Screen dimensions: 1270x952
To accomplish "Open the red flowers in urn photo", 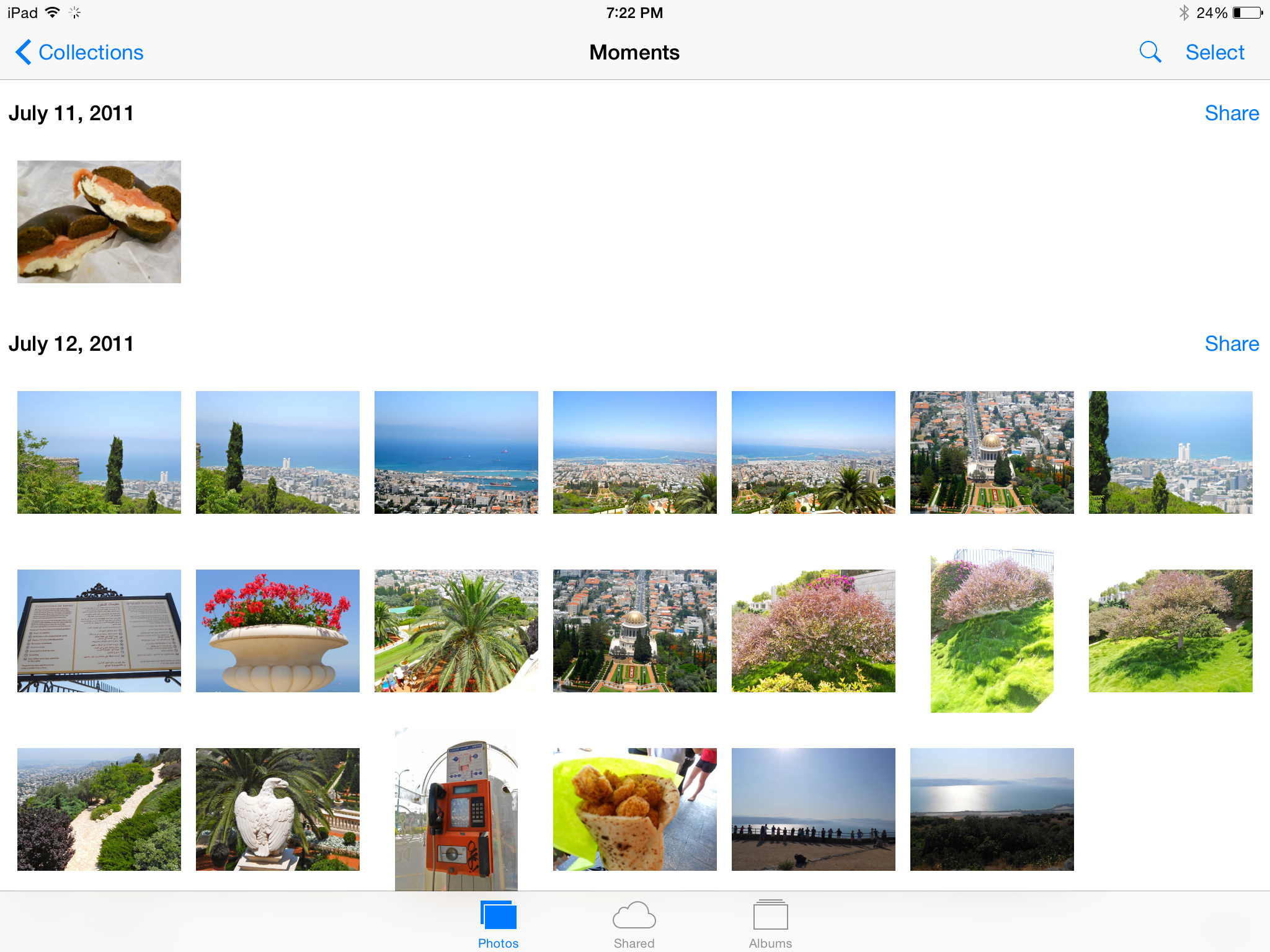I will pyautogui.click(x=278, y=631).
